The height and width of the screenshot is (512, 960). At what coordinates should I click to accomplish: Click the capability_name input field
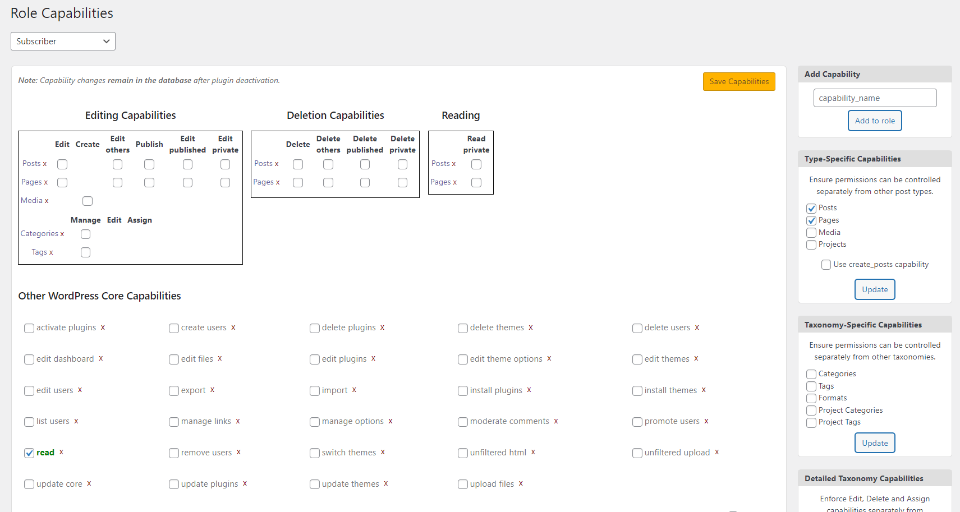pos(874,98)
